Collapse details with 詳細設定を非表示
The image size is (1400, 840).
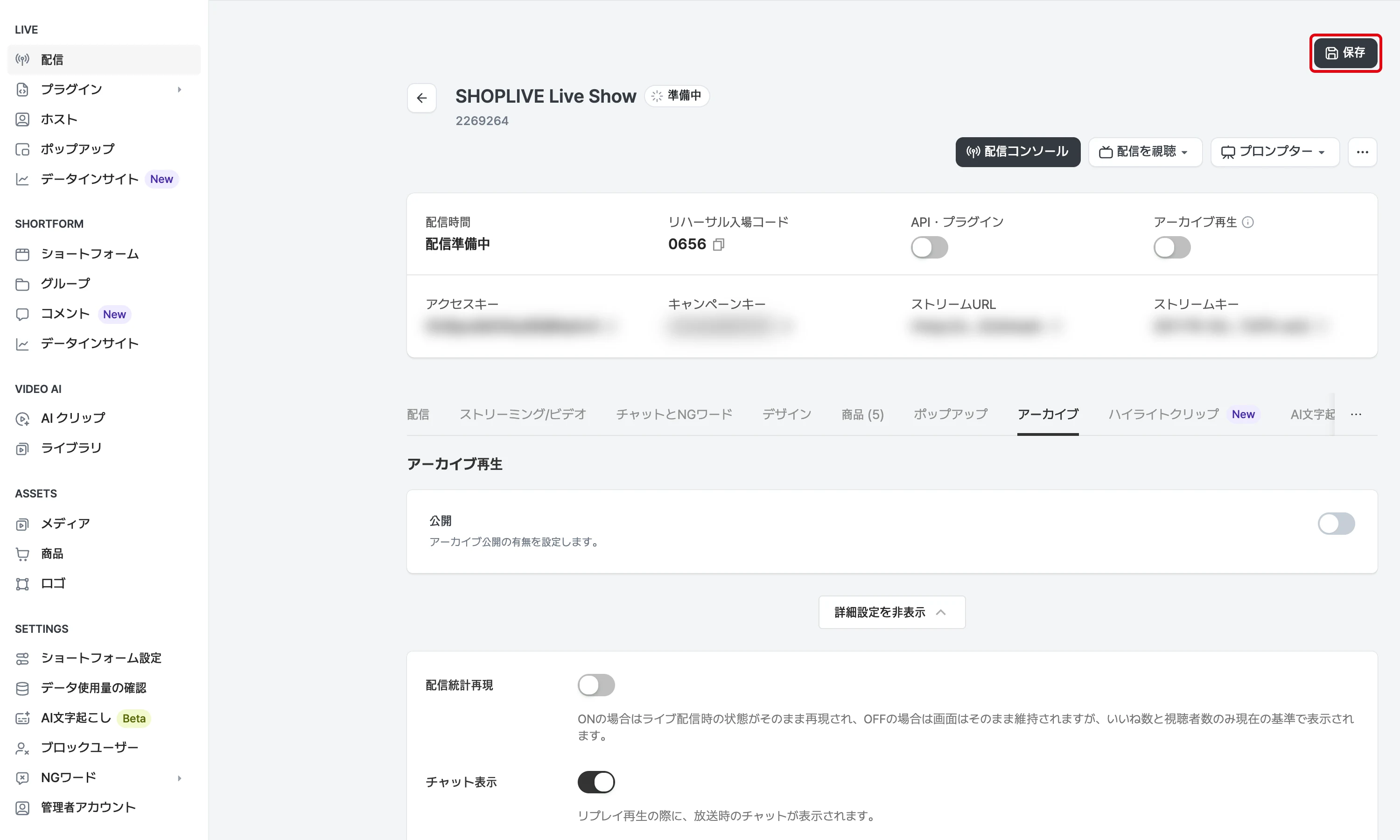[892, 612]
